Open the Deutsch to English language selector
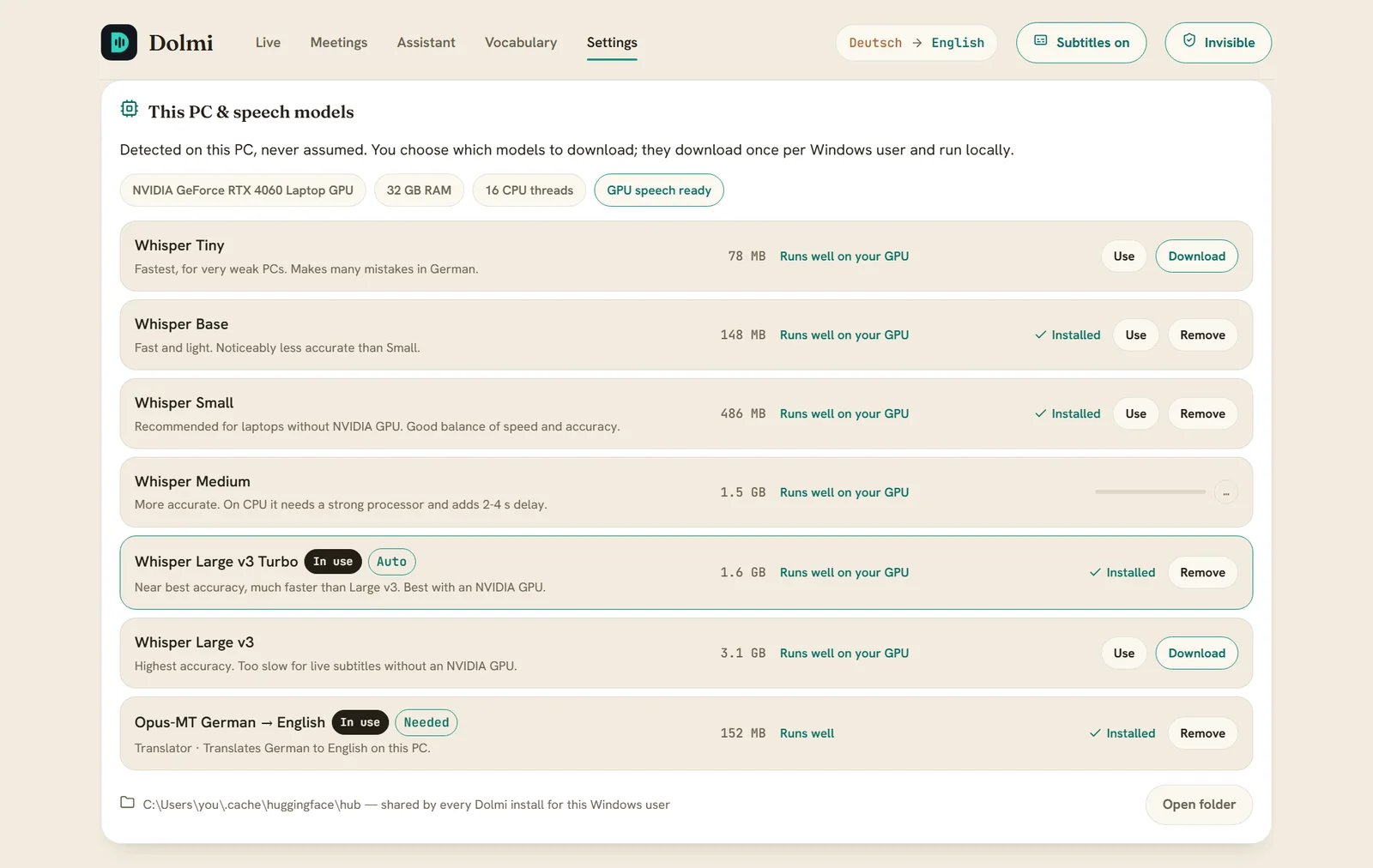The width and height of the screenshot is (1373, 868). tap(916, 43)
